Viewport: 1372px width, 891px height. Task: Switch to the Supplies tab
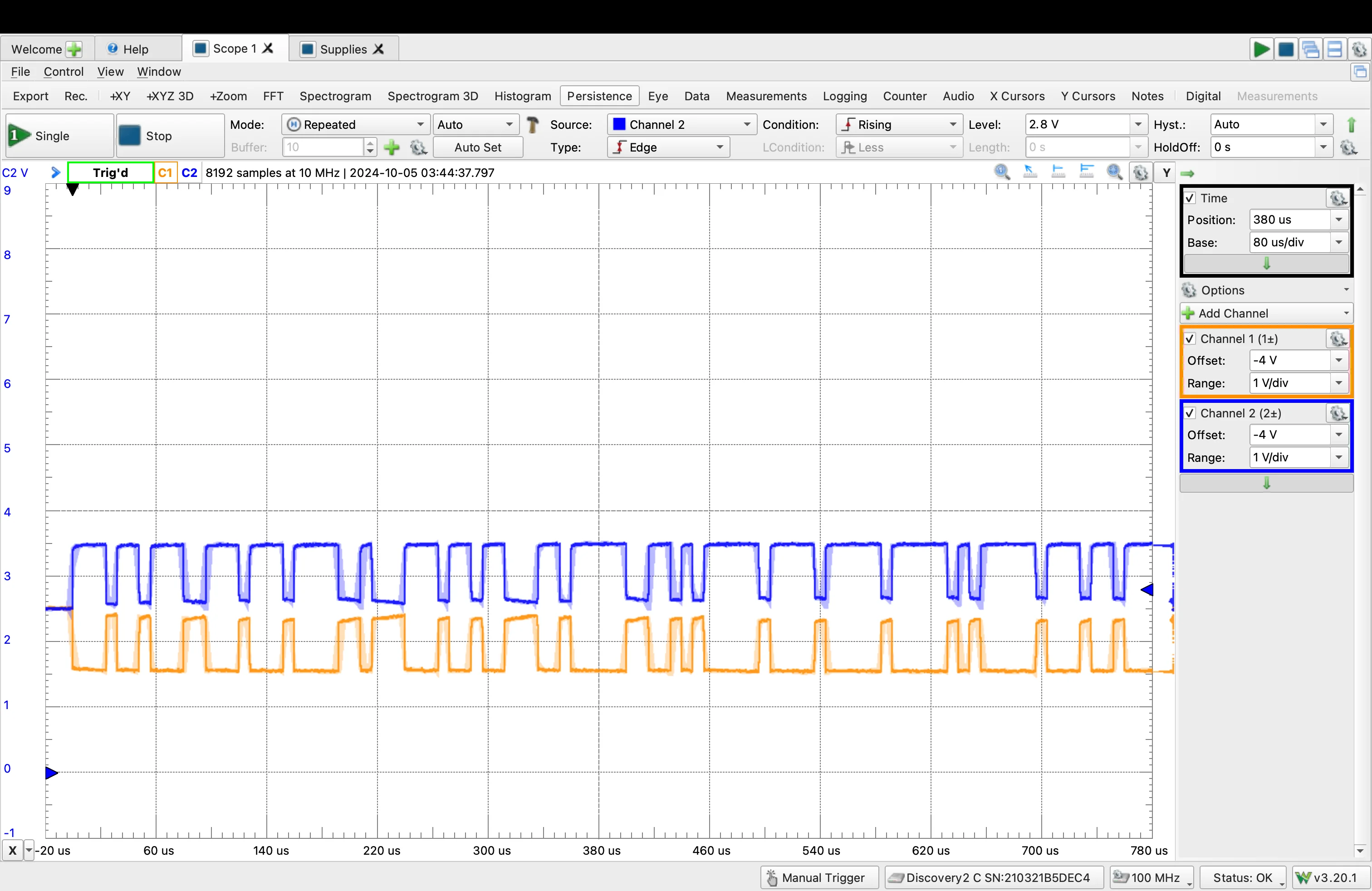pyautogui.click(x=343, y=49)
